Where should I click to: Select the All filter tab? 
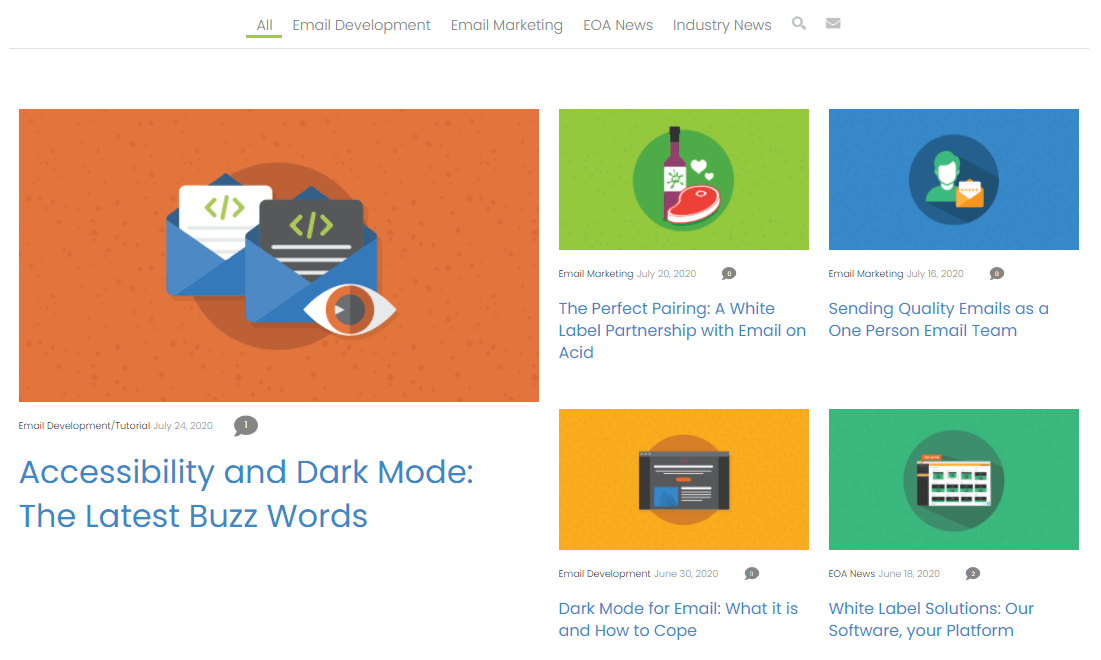[263, 25]
